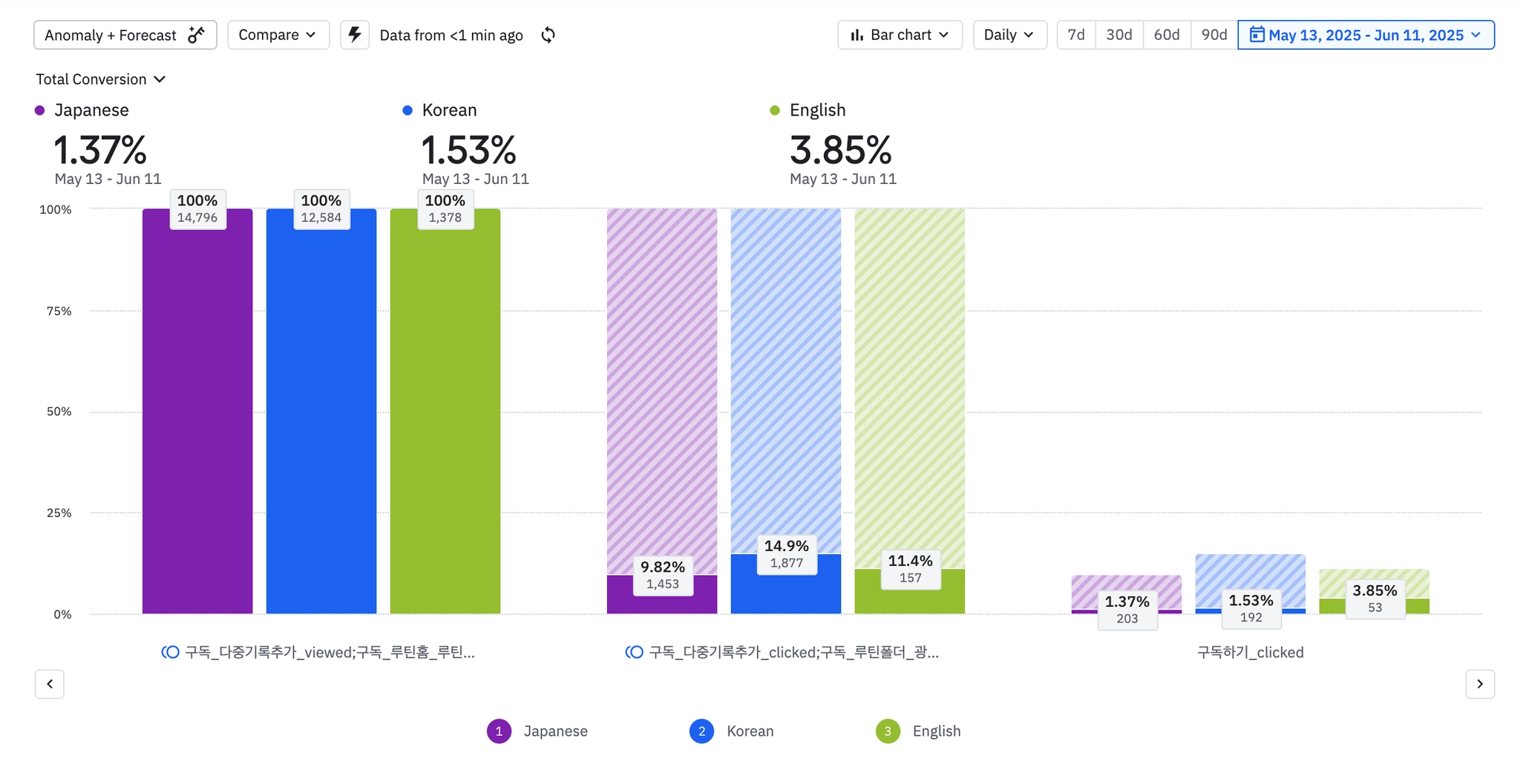The width and height of the screenshot is (1520, 784).
Task: Click step icon beside 구독_다중기록추가_viewed label
Action: coord(171,652)
